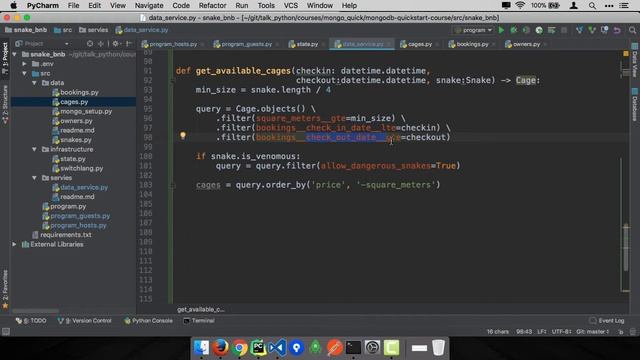Toggle tool window buttons icon in bottom-left corner

[6, 332]
